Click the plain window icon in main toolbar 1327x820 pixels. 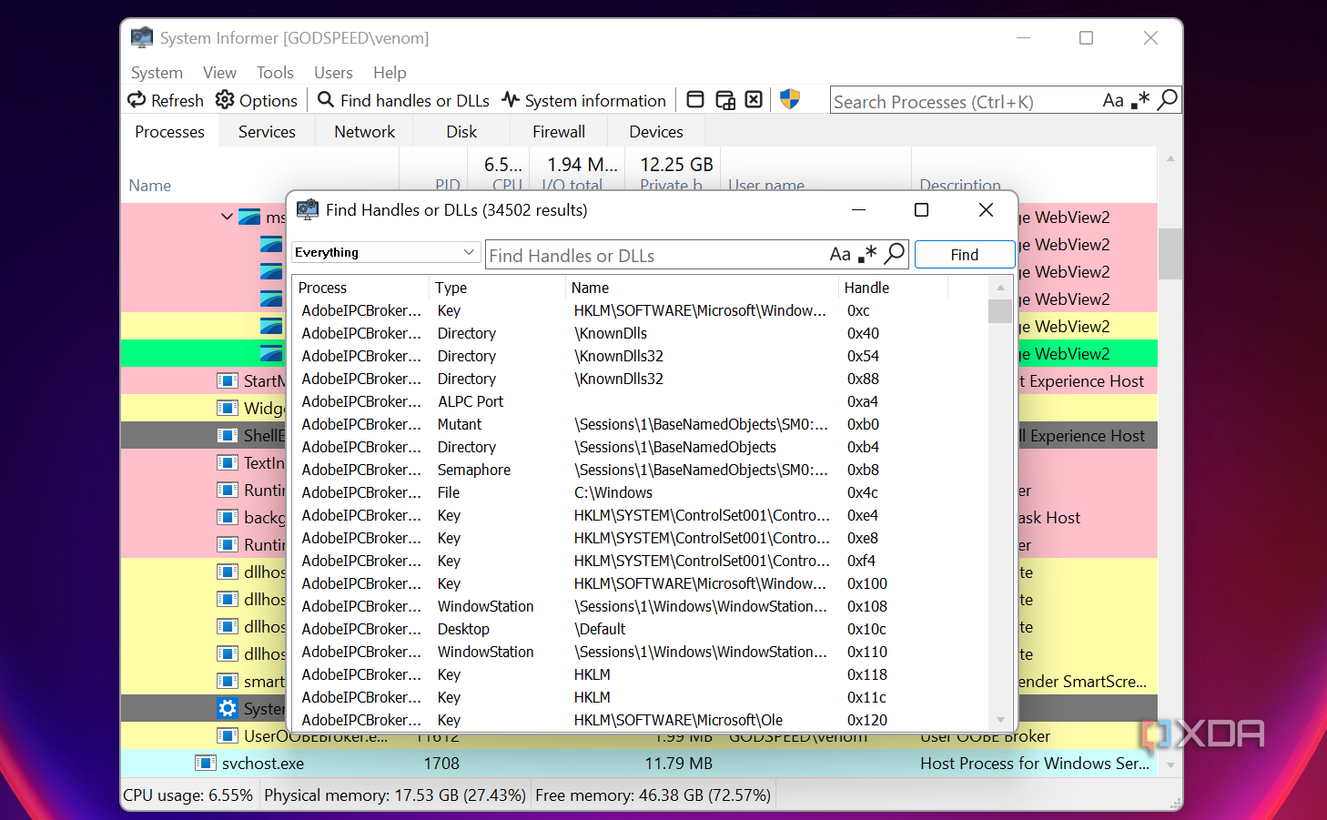696,100
